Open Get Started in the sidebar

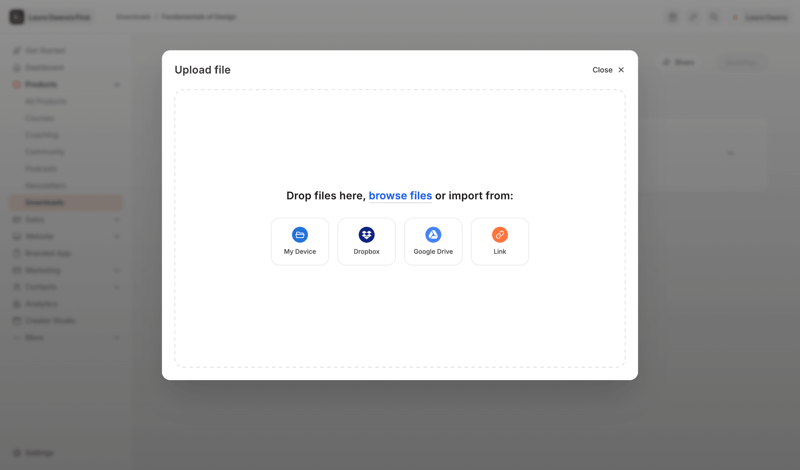[x=45, y=51]
